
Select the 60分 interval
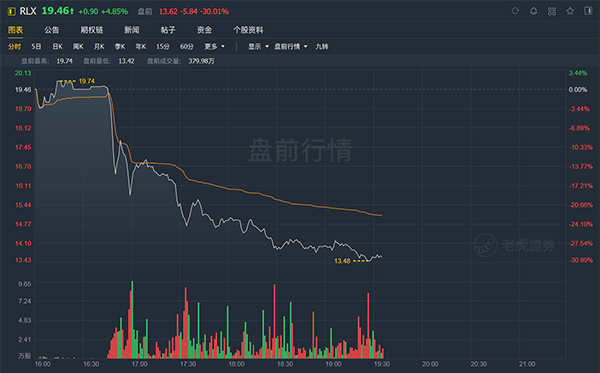tap(187, 47)
